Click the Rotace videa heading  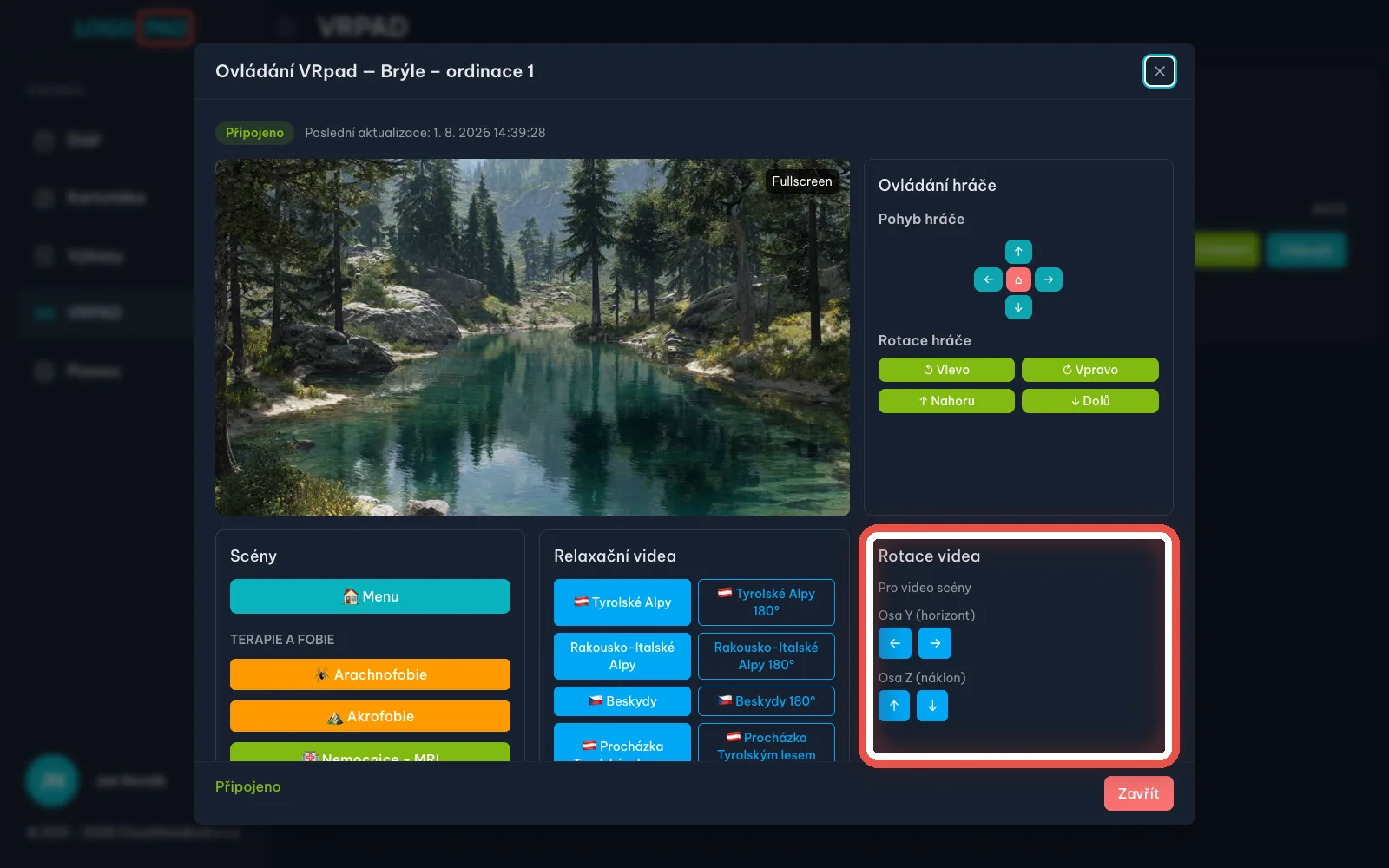pos(929,556)
